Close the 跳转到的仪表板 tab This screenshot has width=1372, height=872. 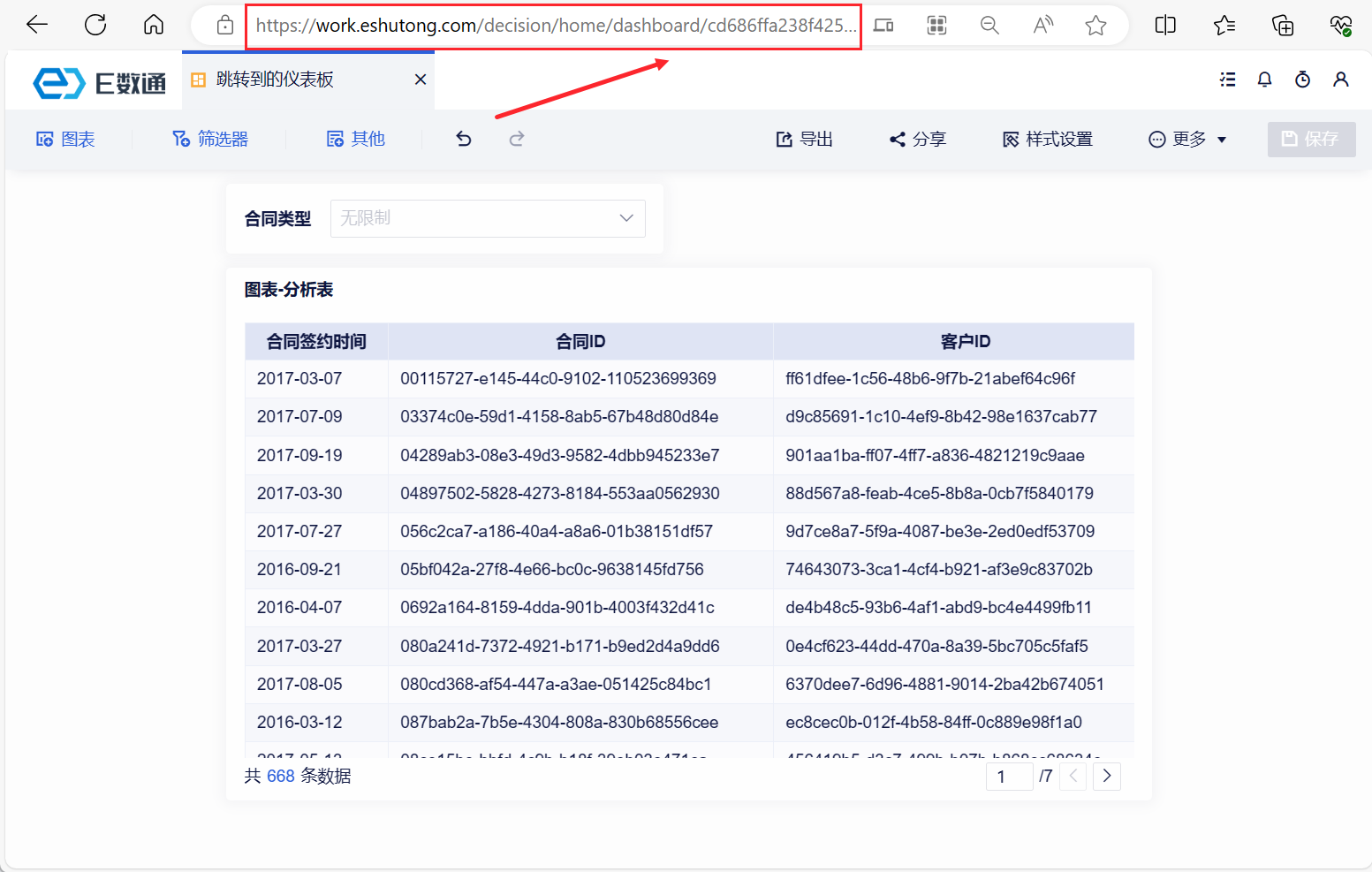pyautogui.click(x=421, y=80)
